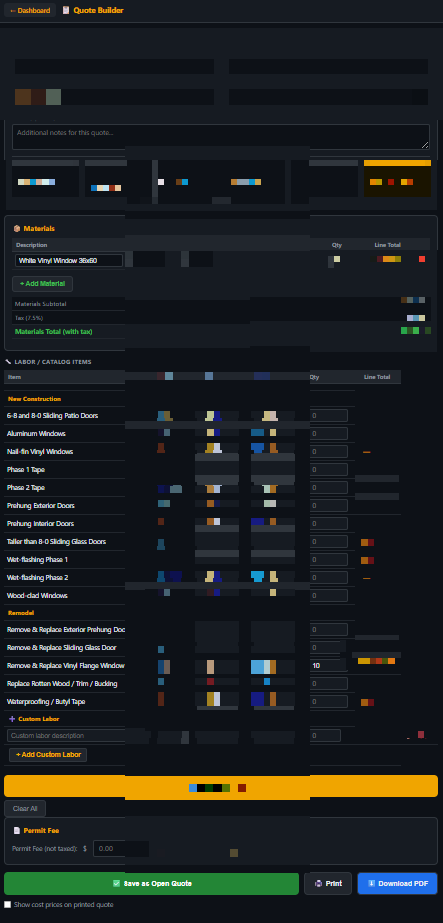Click the Remove & Replace Sliding Glass Door row label
Image resolution: width=443 pixels, height=923 pixels.
(x=62, y=648)
